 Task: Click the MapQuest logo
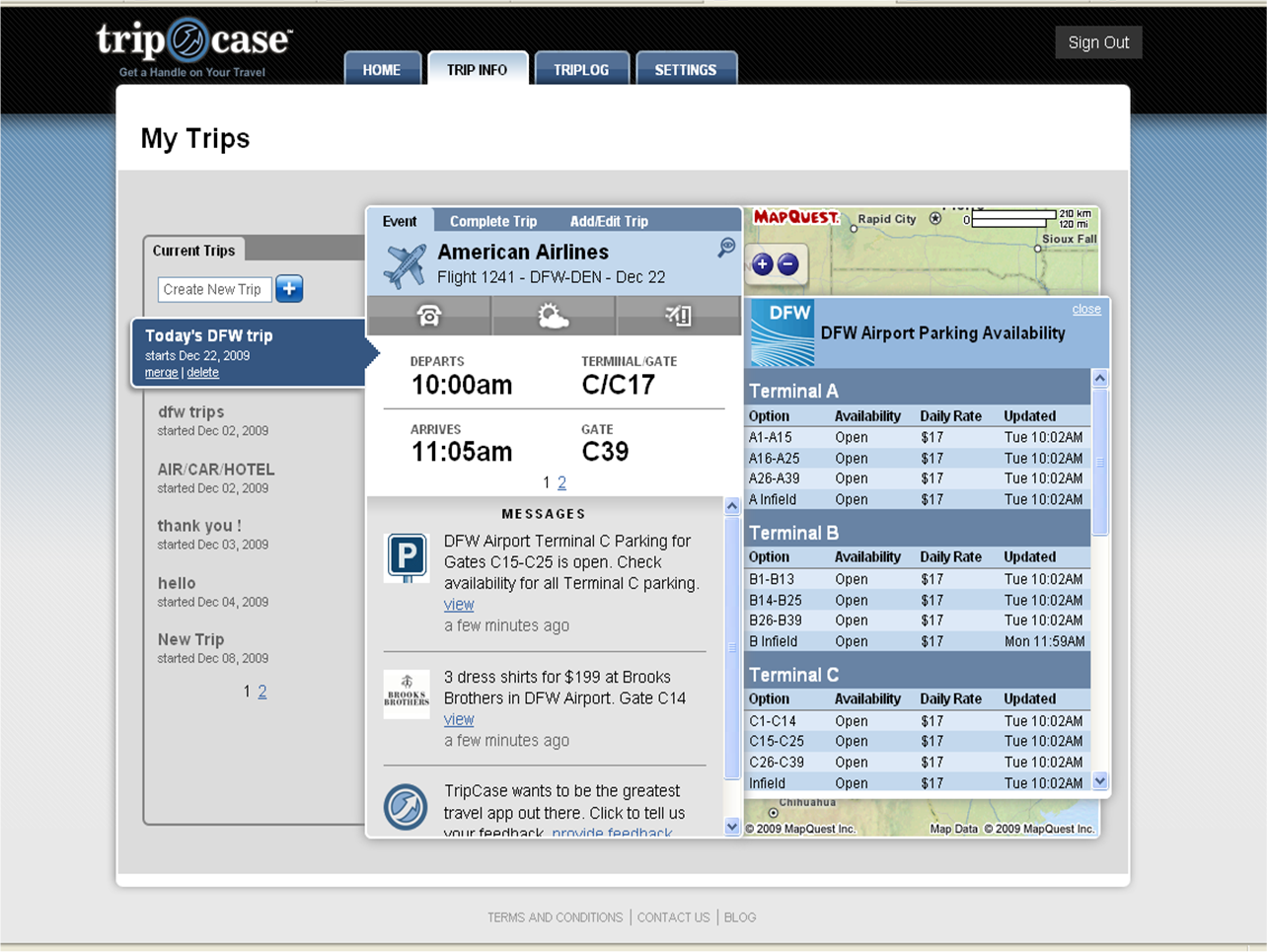[795, 217]
